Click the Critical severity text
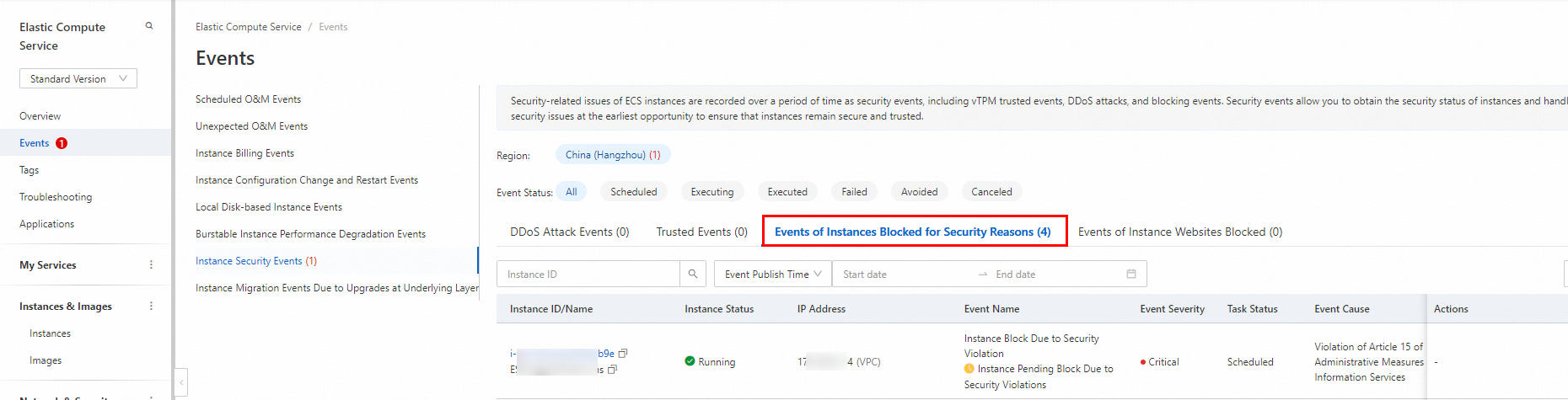The image size is (1568, 400). point(1163,362)
